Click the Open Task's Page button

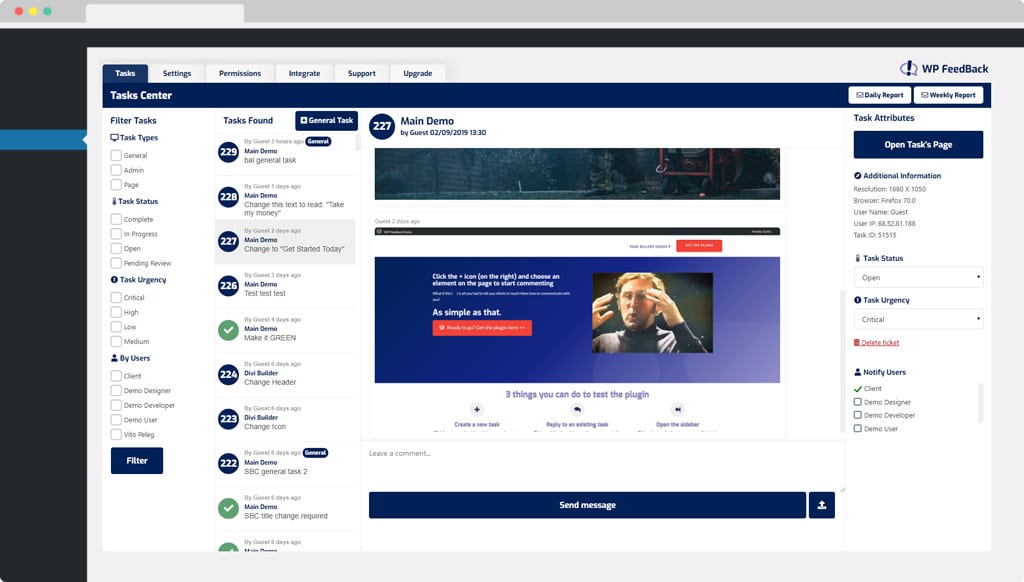917,144
